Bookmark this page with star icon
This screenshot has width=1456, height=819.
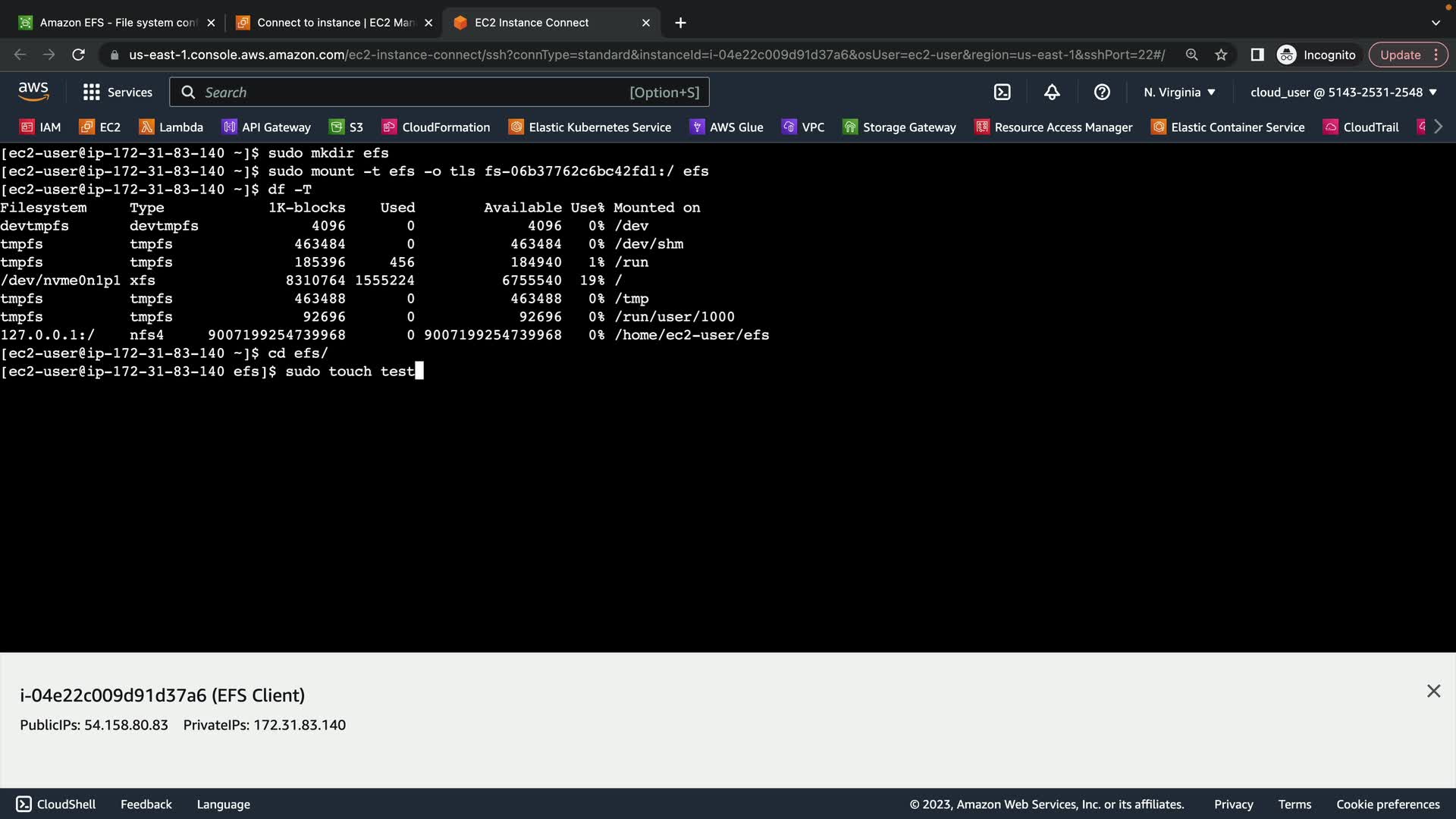click(x=1221, y=55)
